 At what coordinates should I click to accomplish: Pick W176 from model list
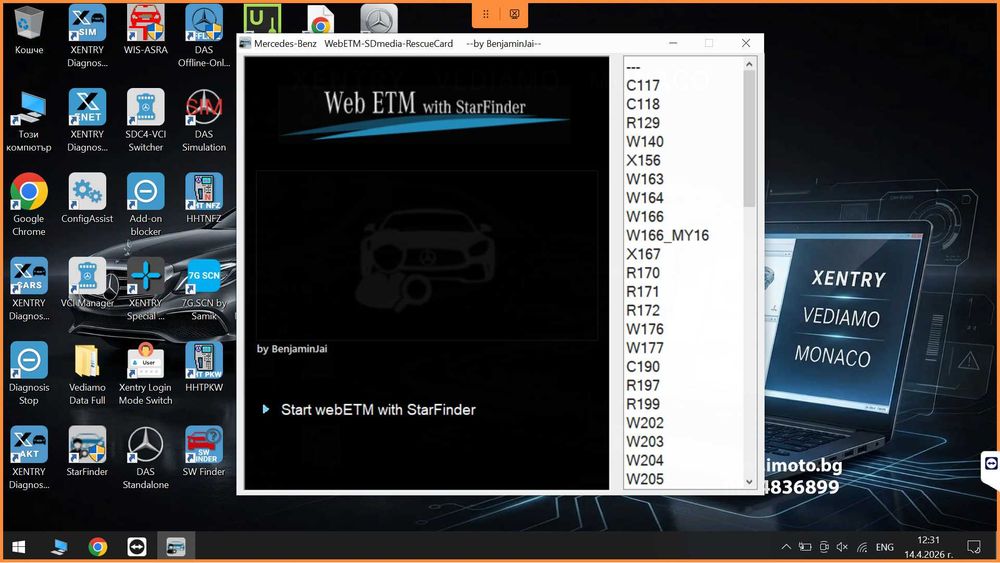click(x=645, y=330)
